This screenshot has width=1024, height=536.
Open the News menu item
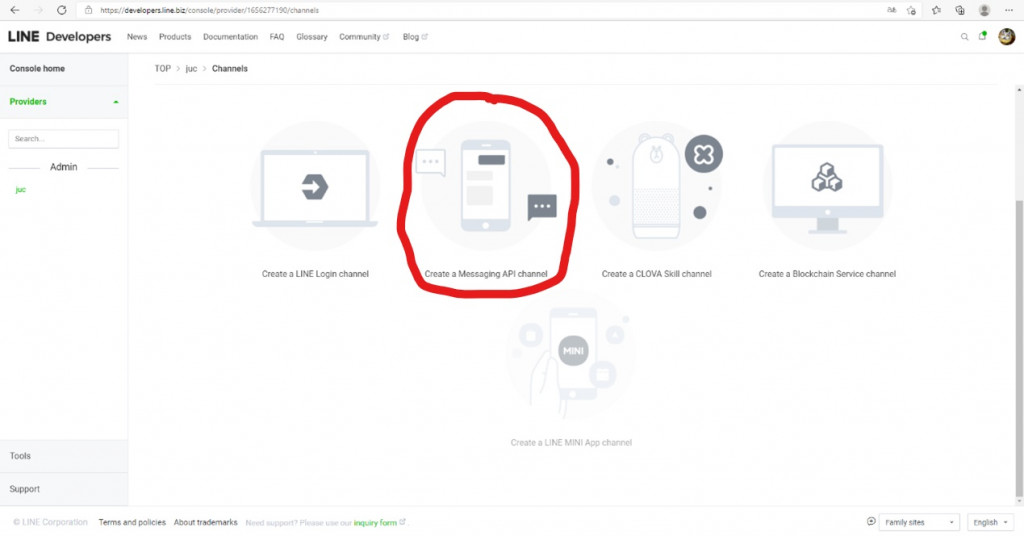(x=137, y=37)
